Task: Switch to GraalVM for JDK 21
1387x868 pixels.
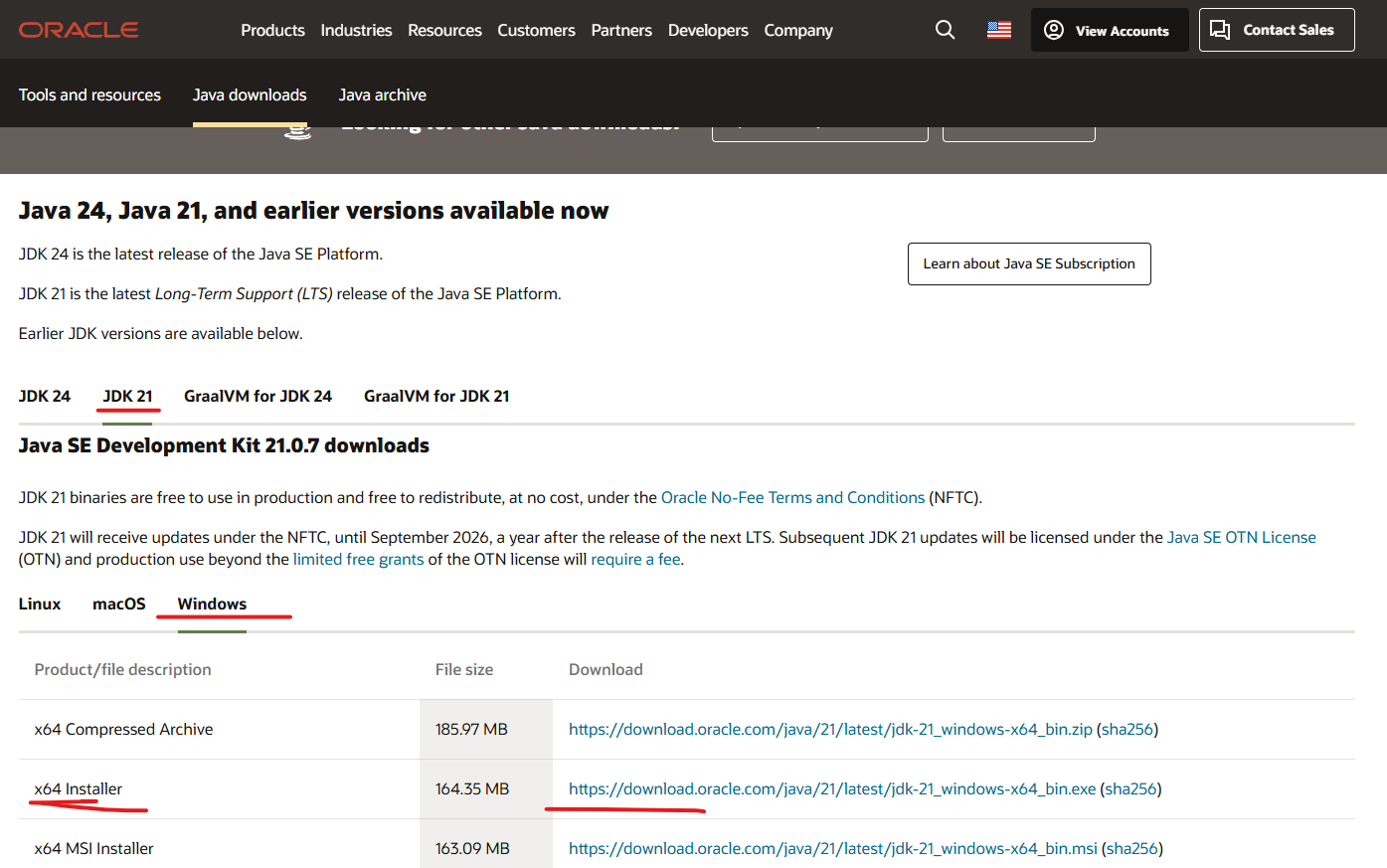Action: pyautogui.click(x=435, y=396)
